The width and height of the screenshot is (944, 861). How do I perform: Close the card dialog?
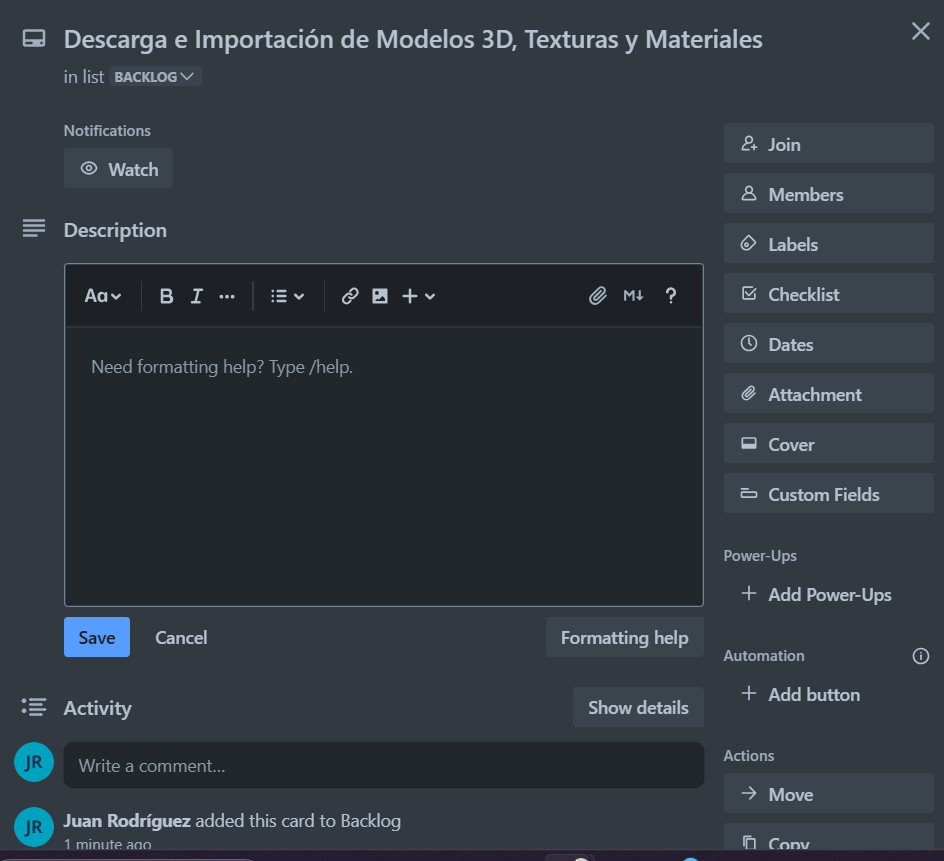click(921, 31)
